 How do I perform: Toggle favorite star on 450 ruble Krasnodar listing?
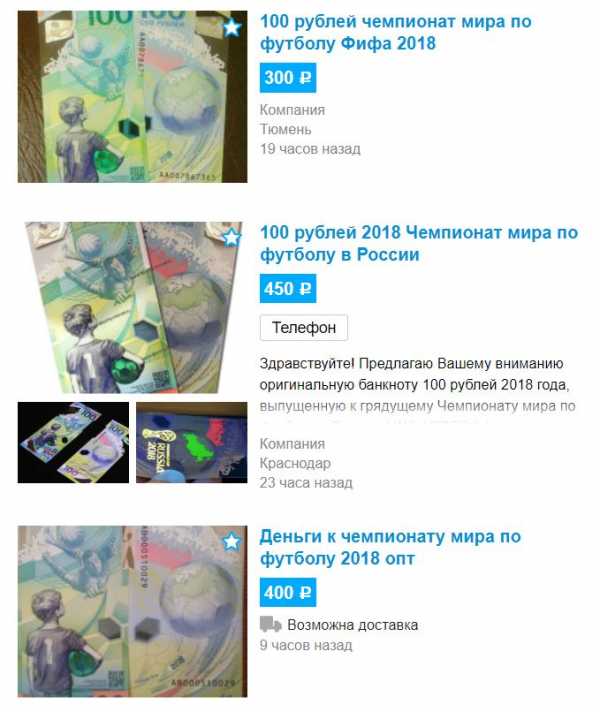pyautogui.click(x=232, y=237)
